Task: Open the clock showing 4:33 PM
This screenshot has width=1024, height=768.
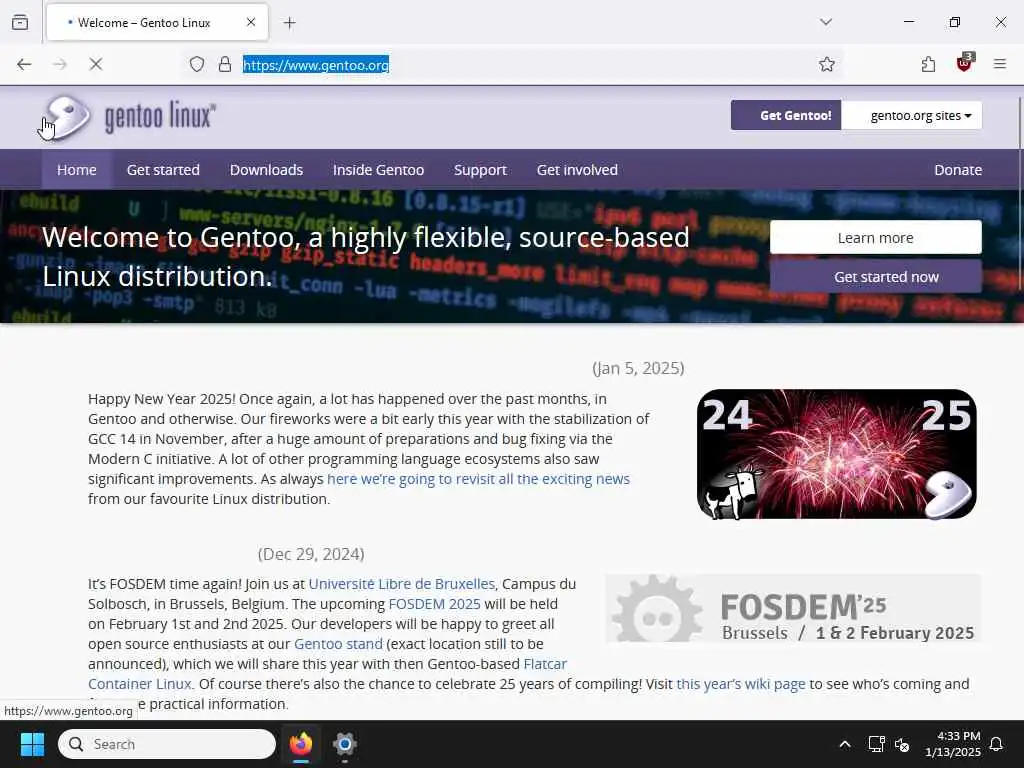Action: pos(953,744)
